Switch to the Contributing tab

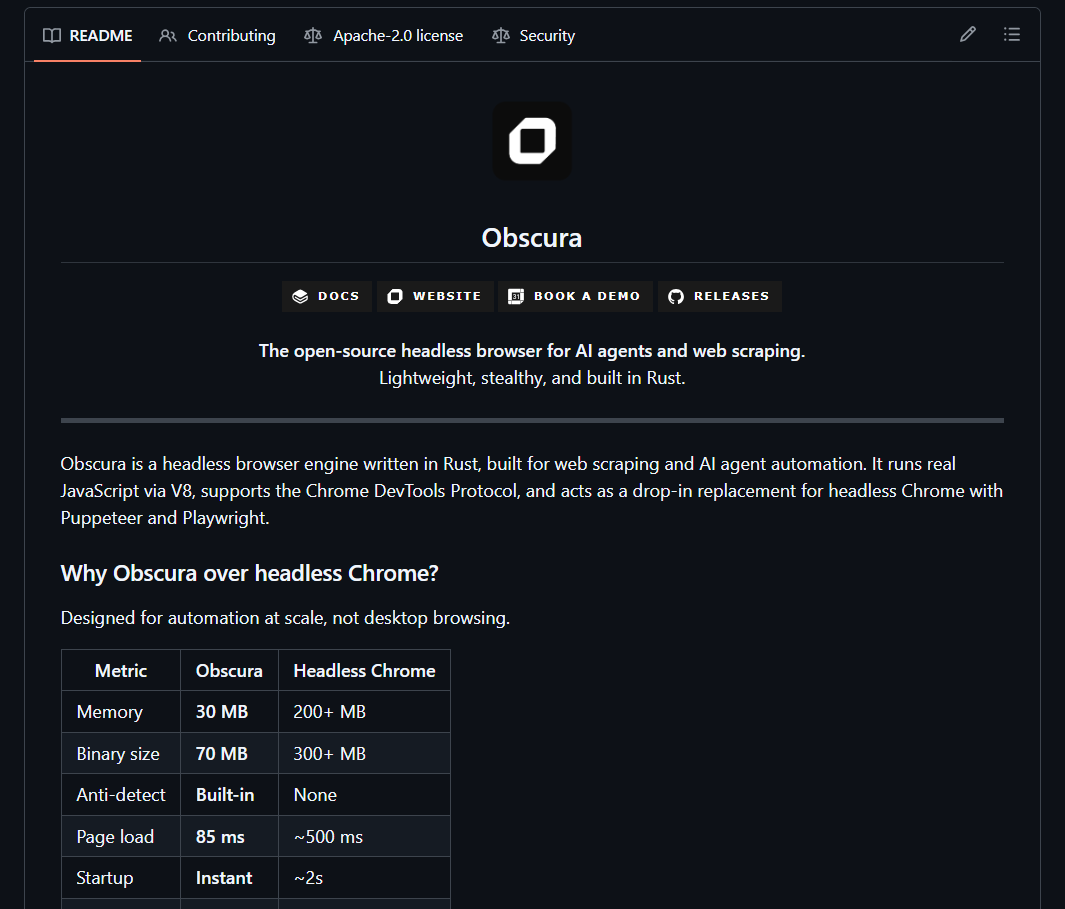pos(217,35)
